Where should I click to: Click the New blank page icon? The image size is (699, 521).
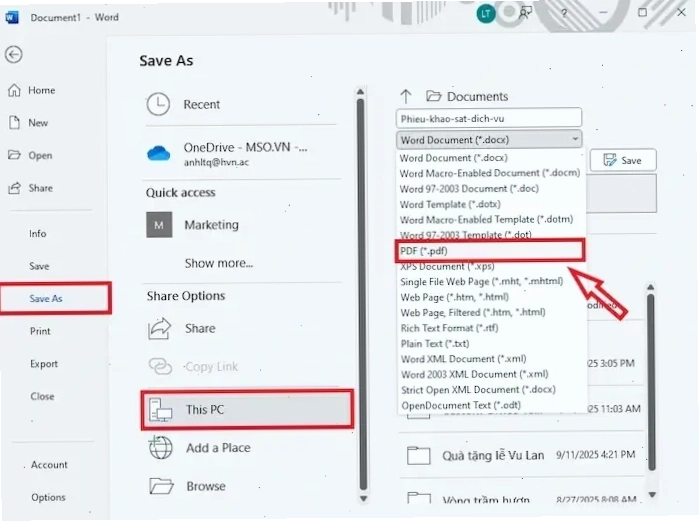tap(14, 123)
